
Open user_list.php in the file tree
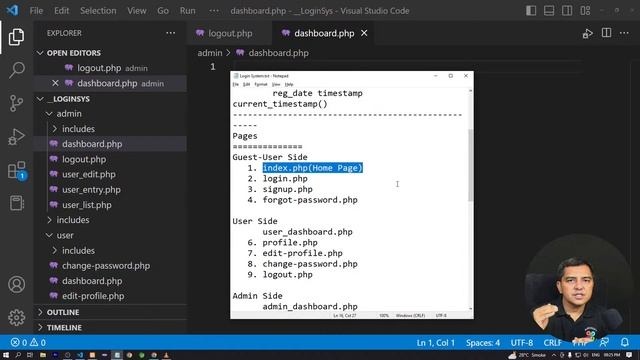pyautogui.click(x=87, y=205)
